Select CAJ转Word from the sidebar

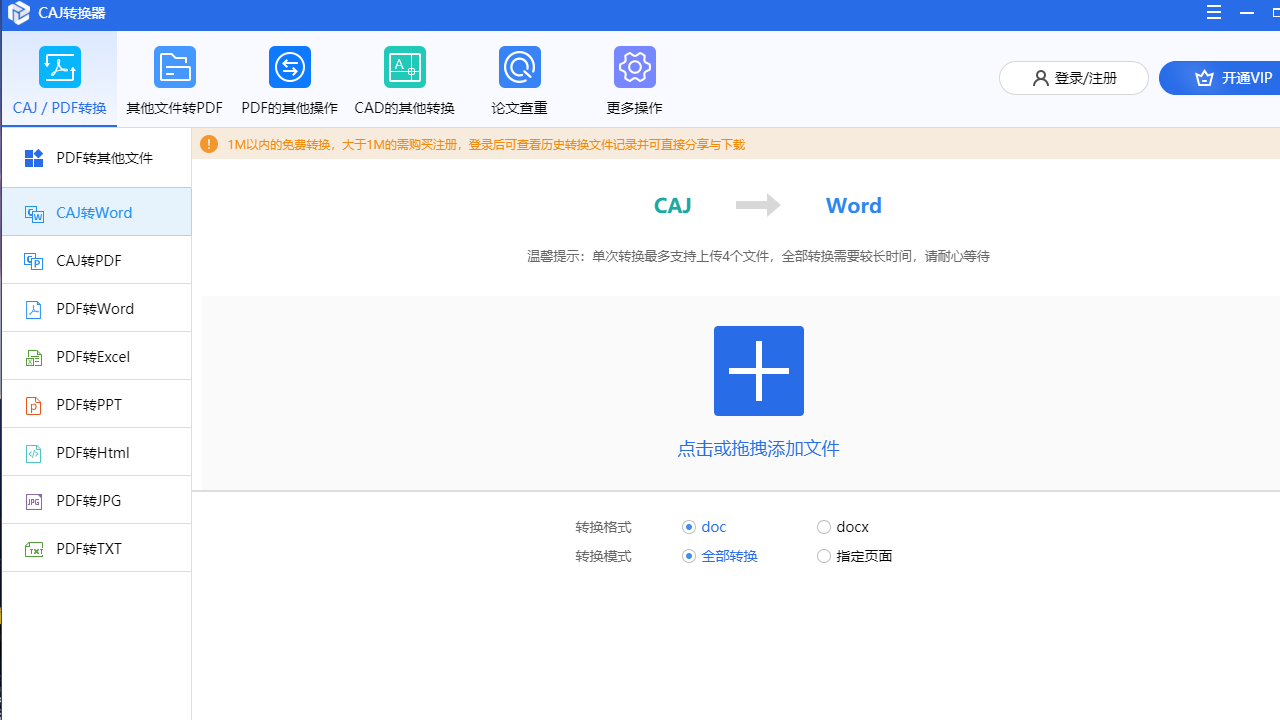pyautogui.click(x=95, y=212)
